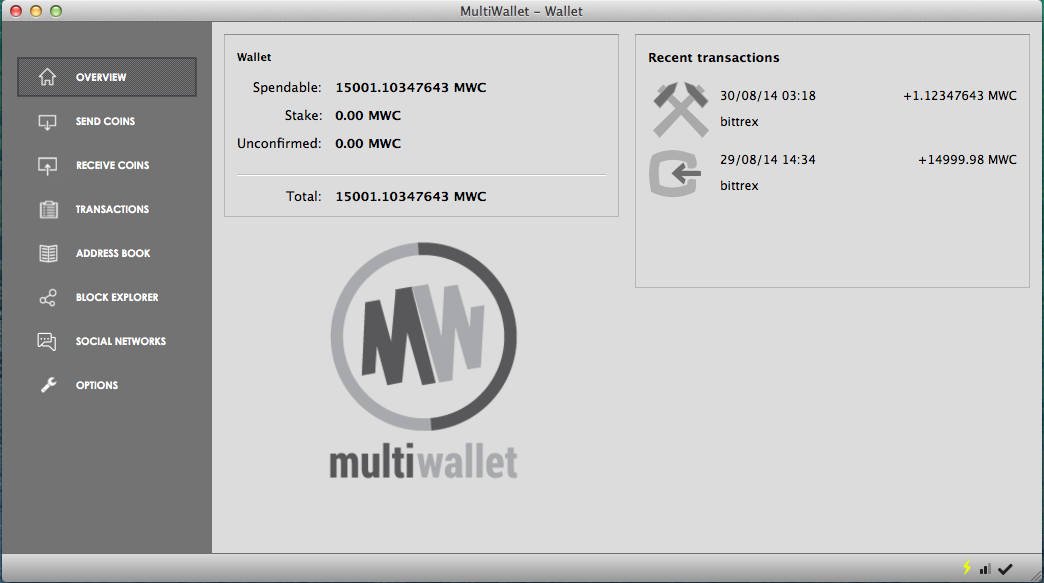This screenshot has width=1044, height=583.
Task: Switch to TRANSACTIONS view
Action: pos(113,210)
